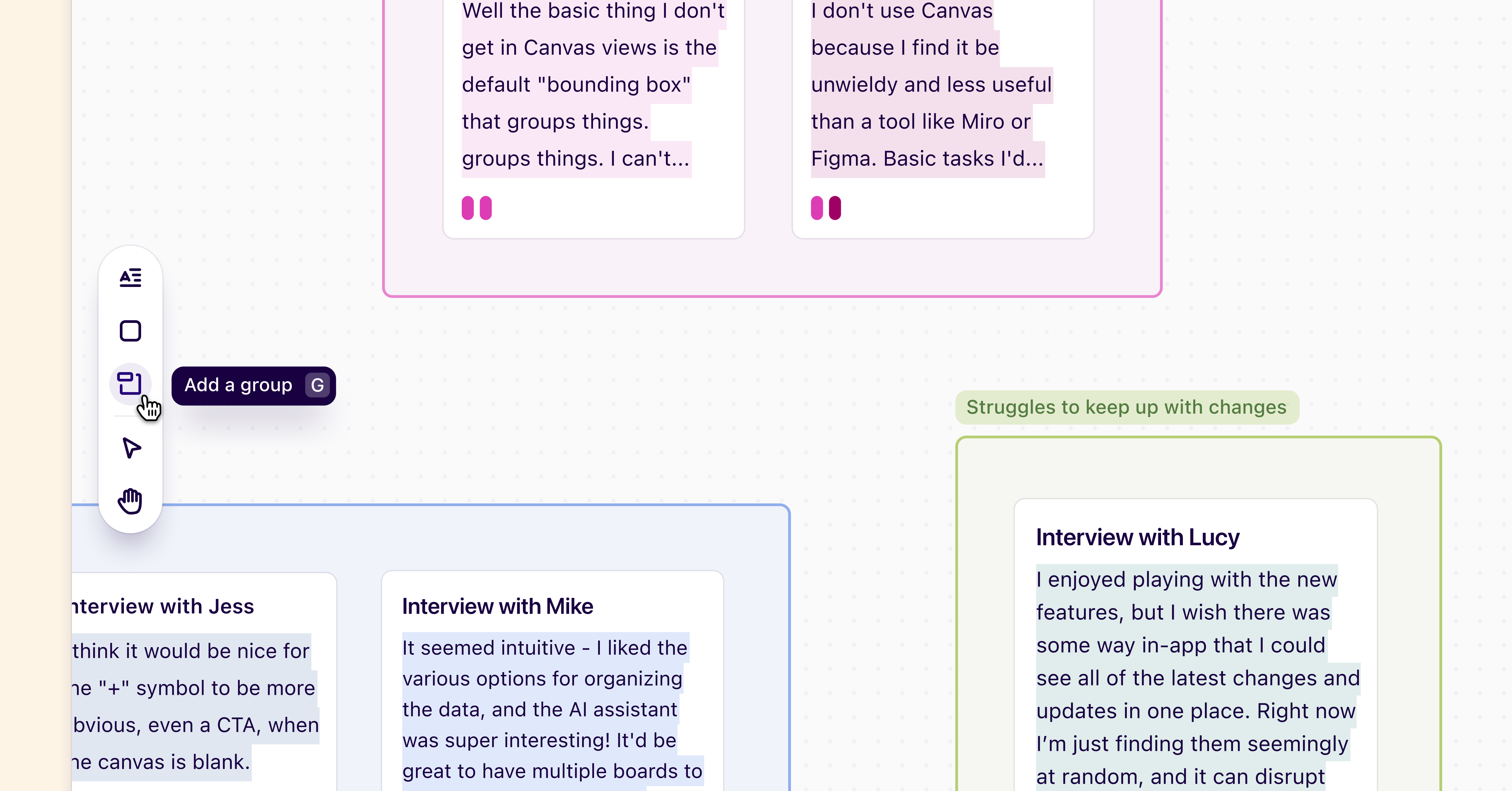Activate the Add a group tool

(x=131, y=384)
